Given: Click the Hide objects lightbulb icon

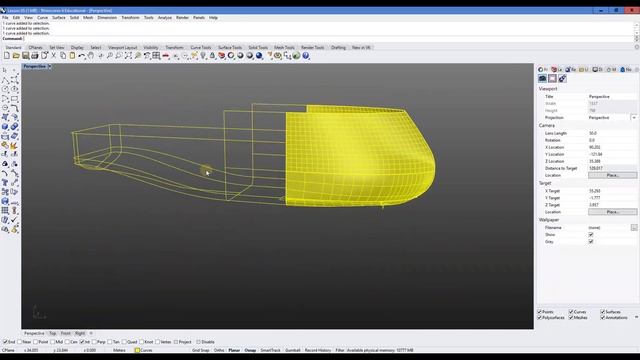Looking at the screenshot, I should [x=203, y=56].
